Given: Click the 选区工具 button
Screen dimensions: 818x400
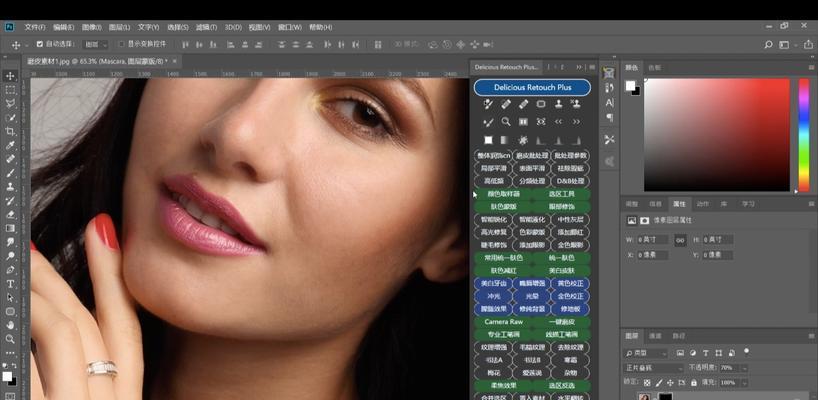Looking at the screenshot, I should pyautogui.click(x=561, y=194).
